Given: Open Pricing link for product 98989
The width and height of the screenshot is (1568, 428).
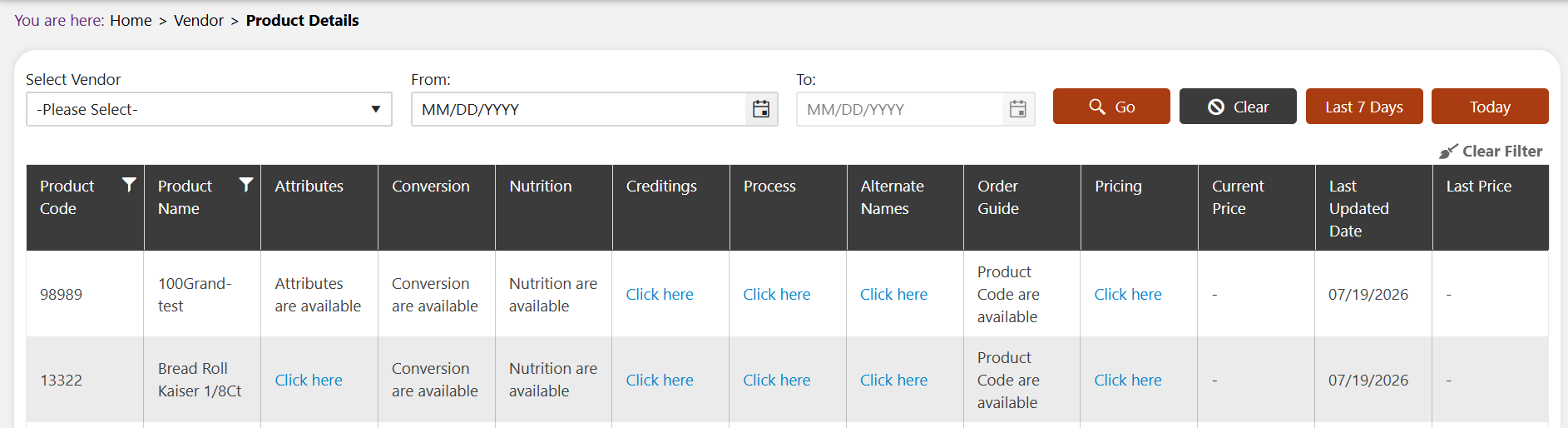Looking at the screenshot, I should 1128,294.
